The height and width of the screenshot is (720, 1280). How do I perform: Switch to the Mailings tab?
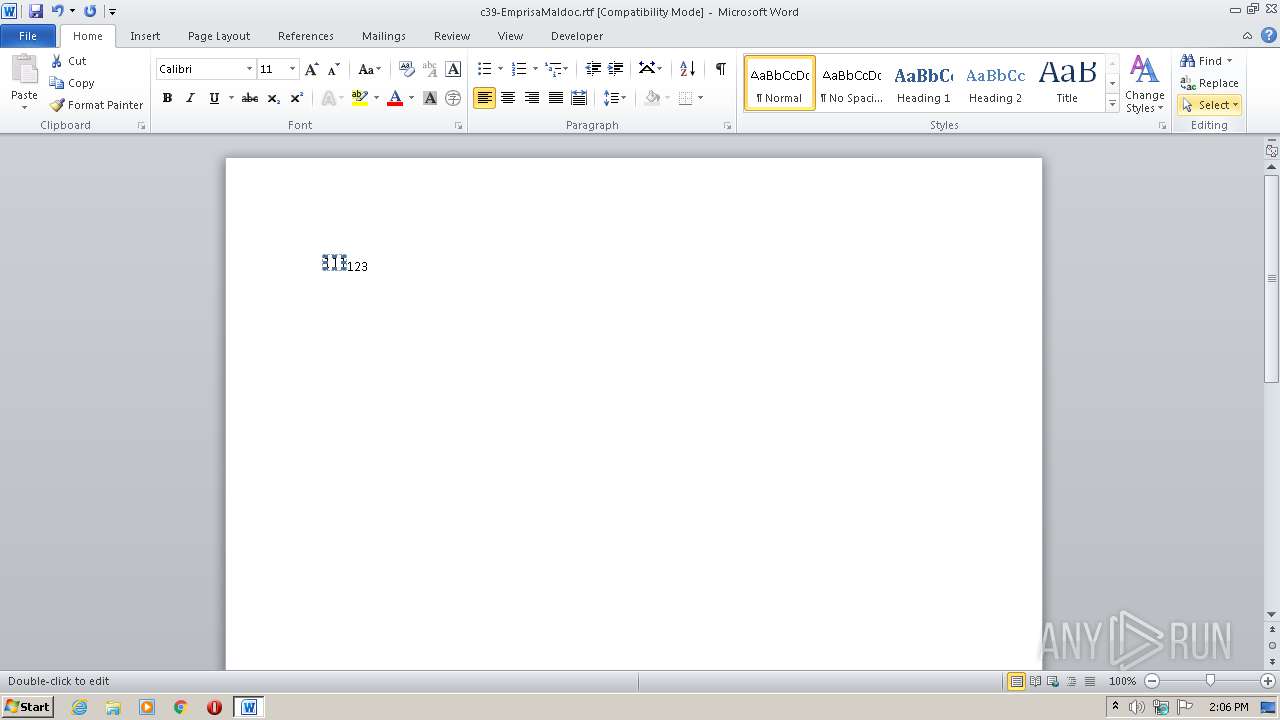click(x=384, y=36)
